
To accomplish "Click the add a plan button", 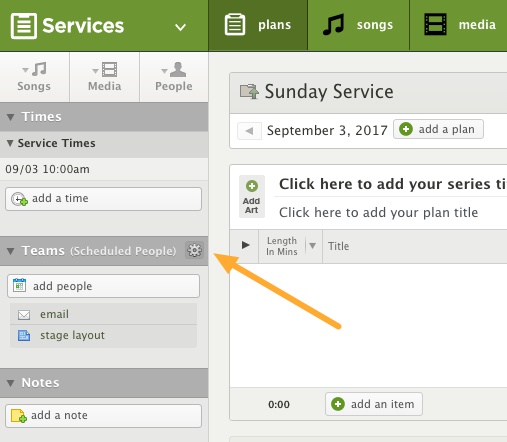I will click(x=438, y=129).
